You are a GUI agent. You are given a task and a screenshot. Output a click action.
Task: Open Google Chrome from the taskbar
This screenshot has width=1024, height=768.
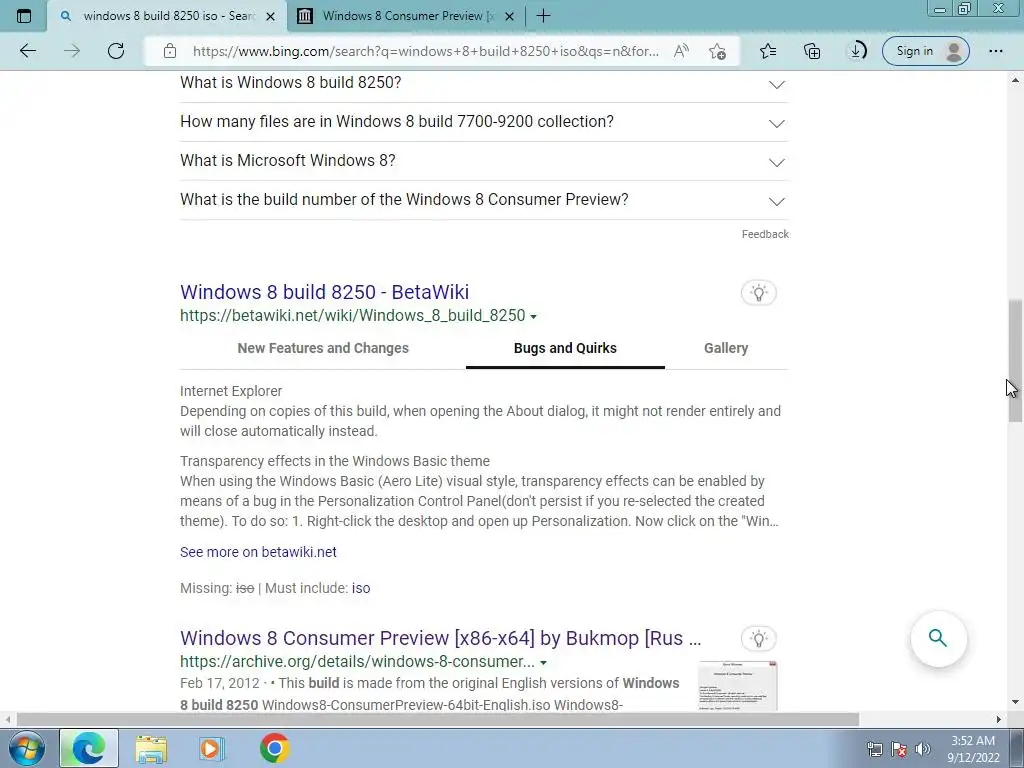[274, 748]
